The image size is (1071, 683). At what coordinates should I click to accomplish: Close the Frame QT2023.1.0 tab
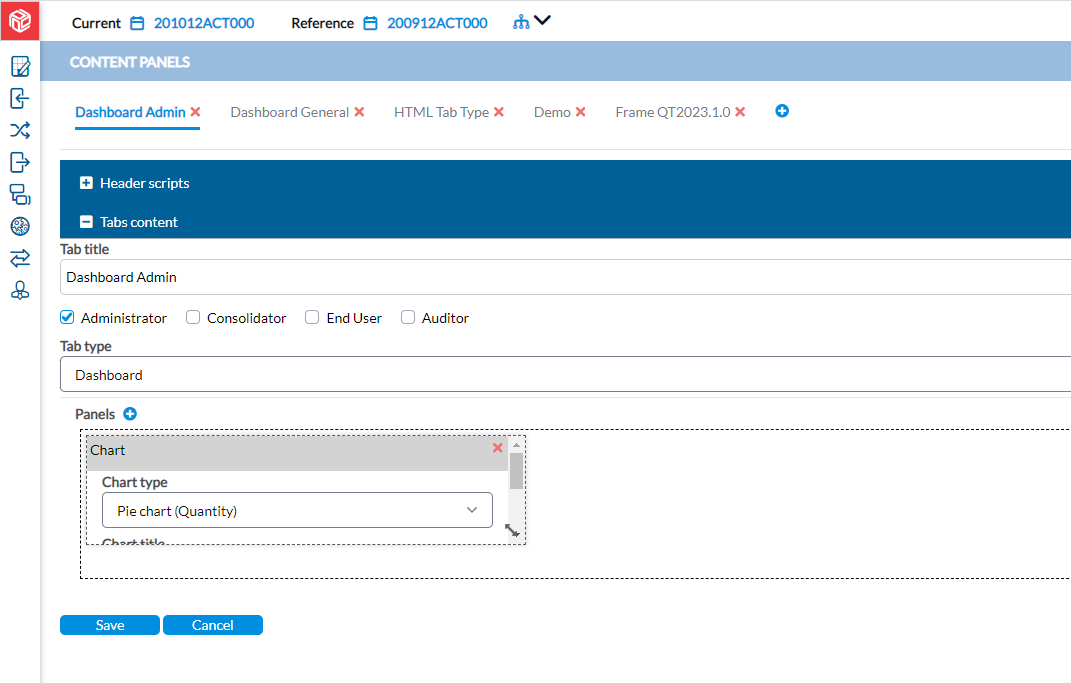click(x=740, y=111)
